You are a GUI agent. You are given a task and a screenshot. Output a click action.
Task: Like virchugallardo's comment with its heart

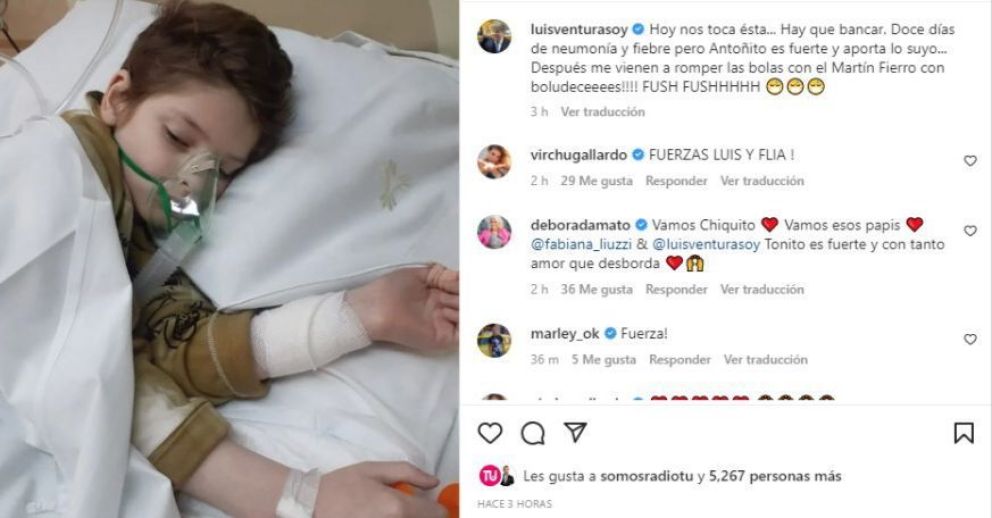pos(970,161)
